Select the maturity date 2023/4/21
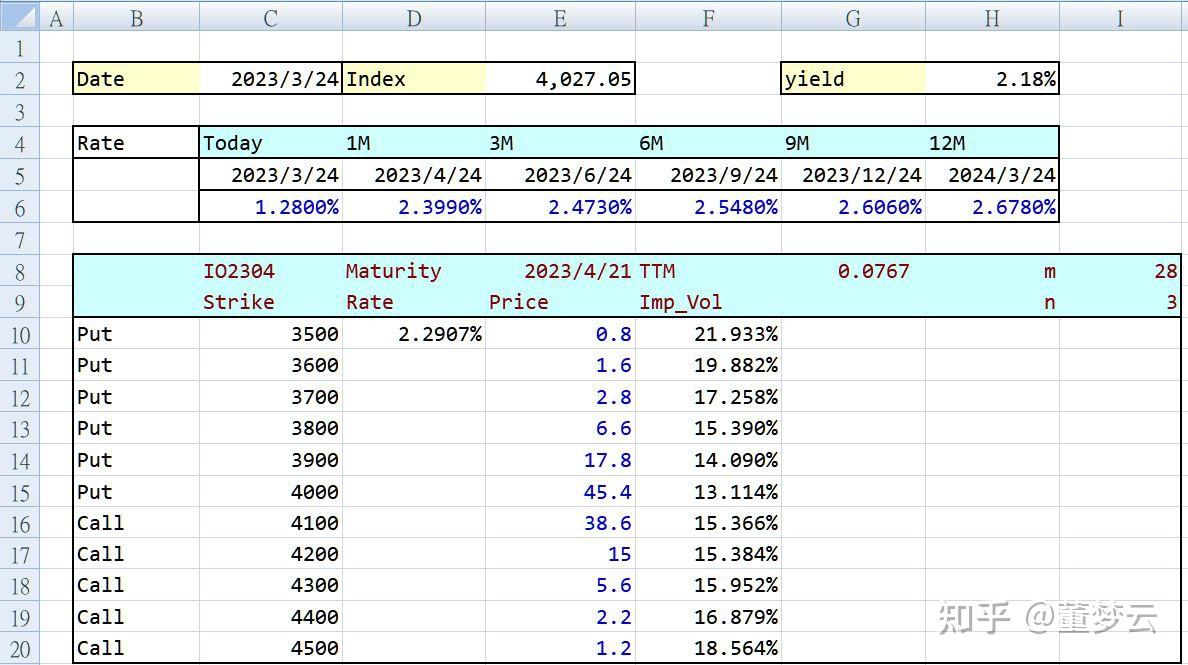The width and height of the screenshot is (1188, 665). 560,271
